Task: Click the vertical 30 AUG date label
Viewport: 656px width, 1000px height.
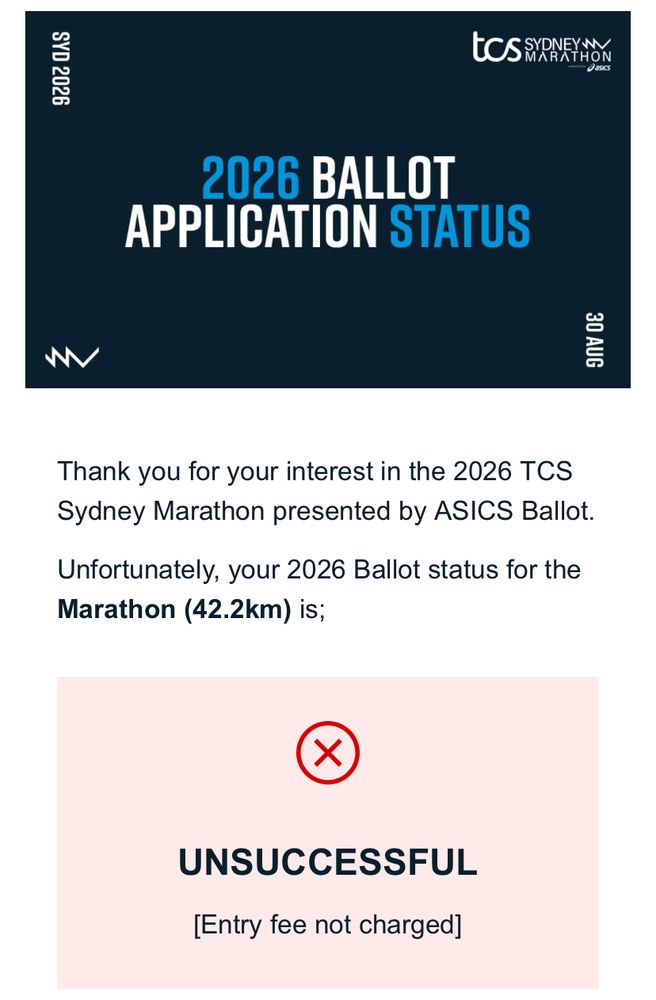Action: tap(594, 339)
